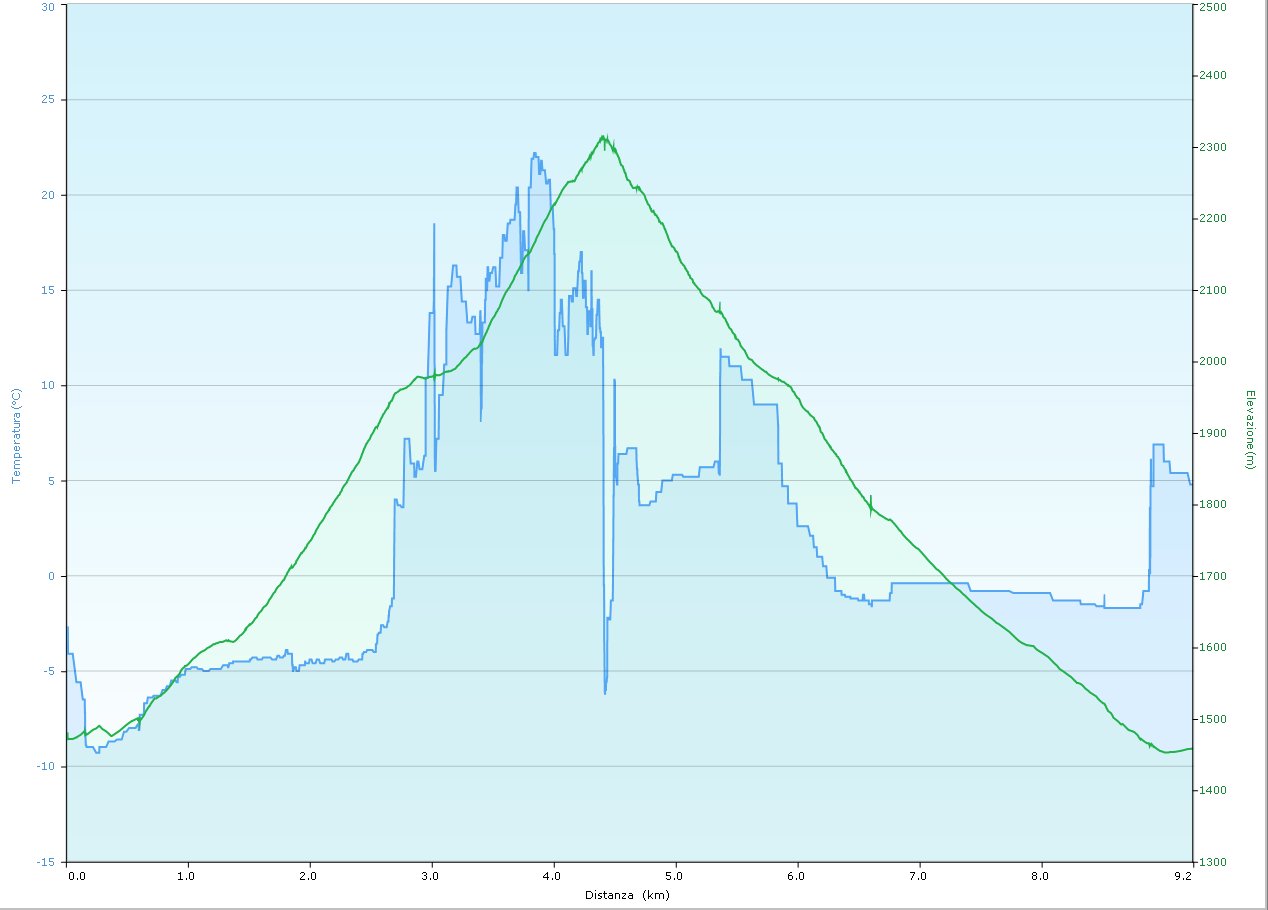The image size is (1268, 910).
Task: Click the temperature plateau near 8.8 km
Action: (x=1158, y=445)
